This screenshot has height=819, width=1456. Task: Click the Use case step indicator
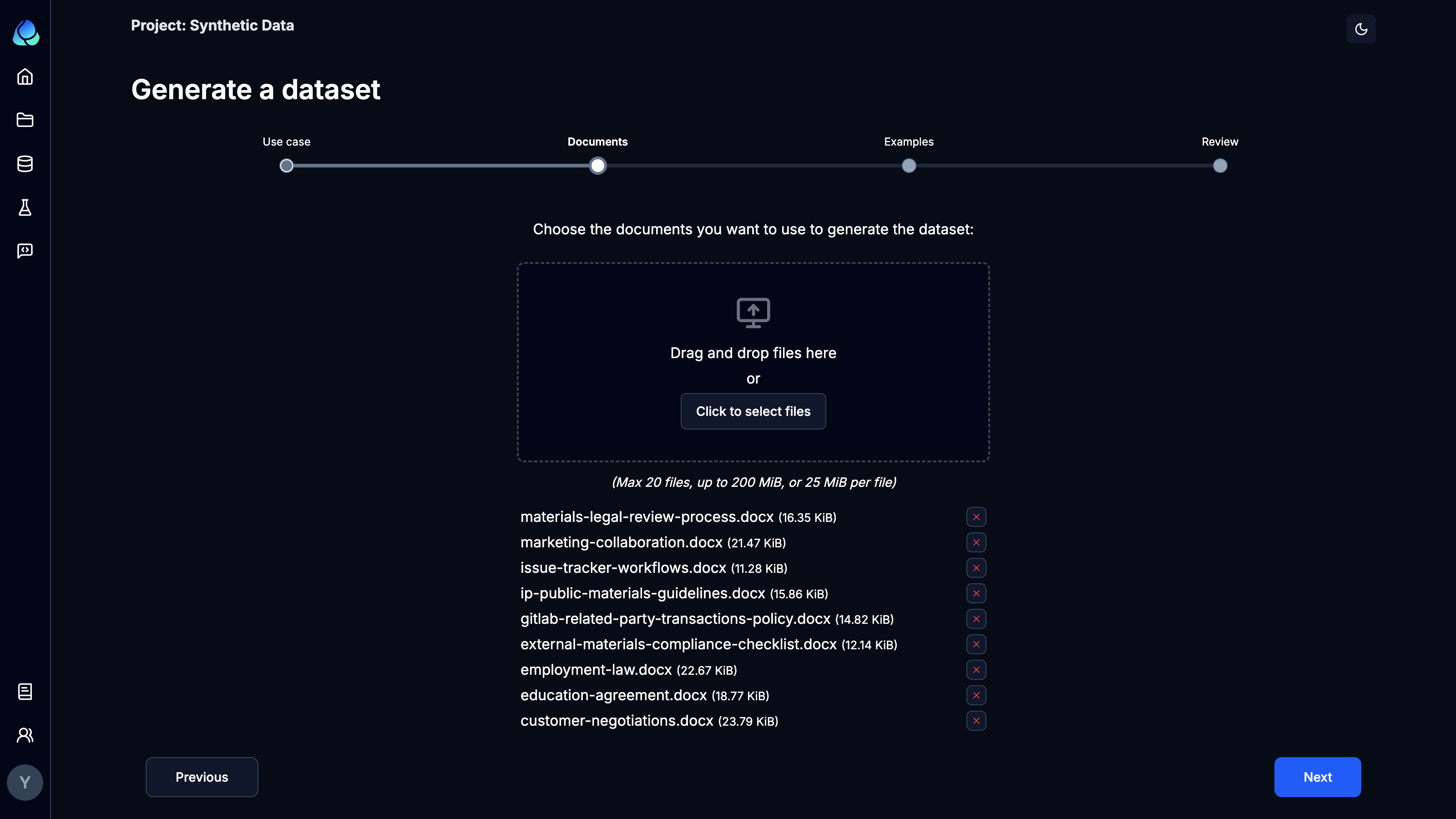287,166
